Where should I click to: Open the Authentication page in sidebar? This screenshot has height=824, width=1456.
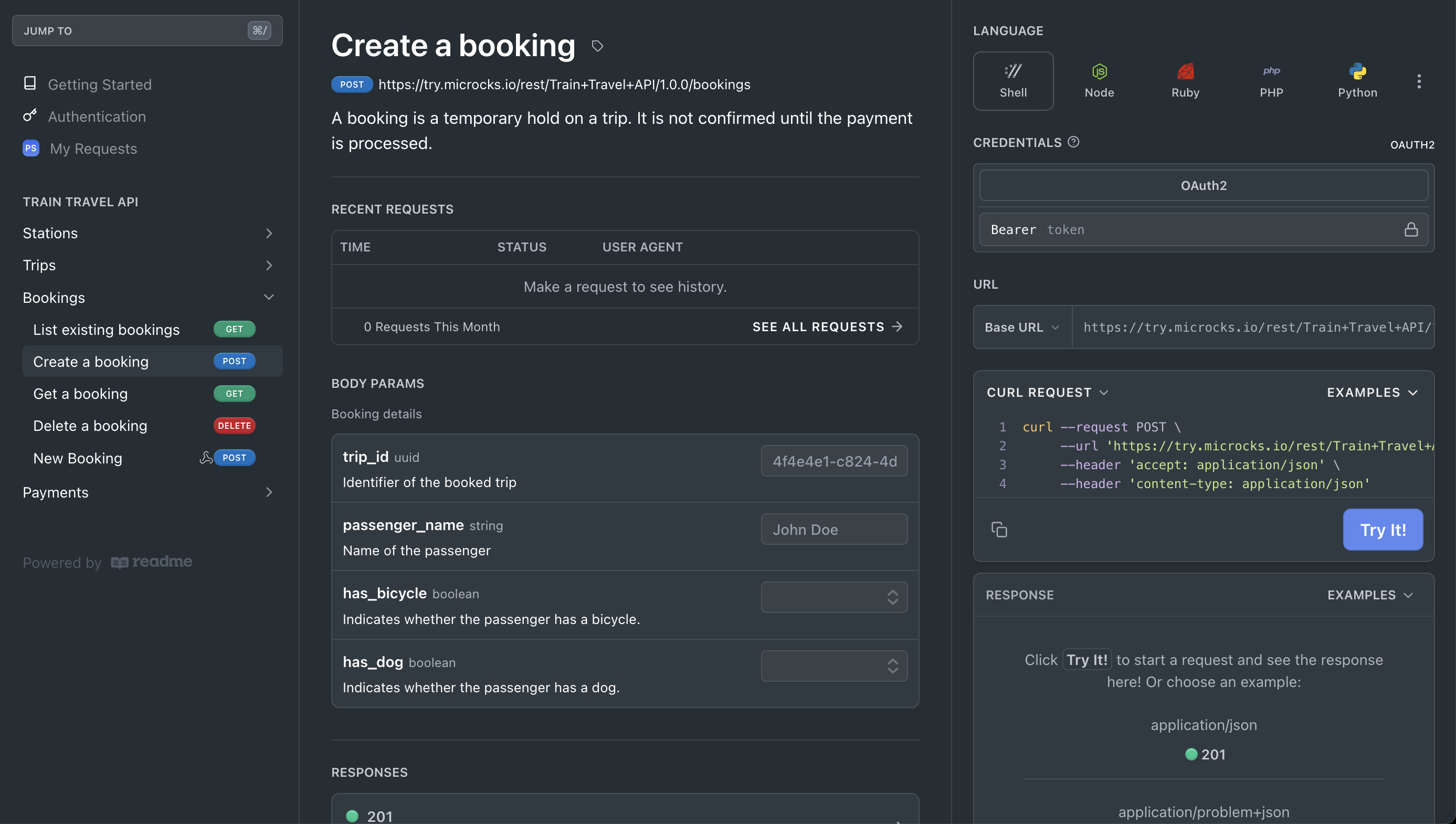[x=97, y=117]
